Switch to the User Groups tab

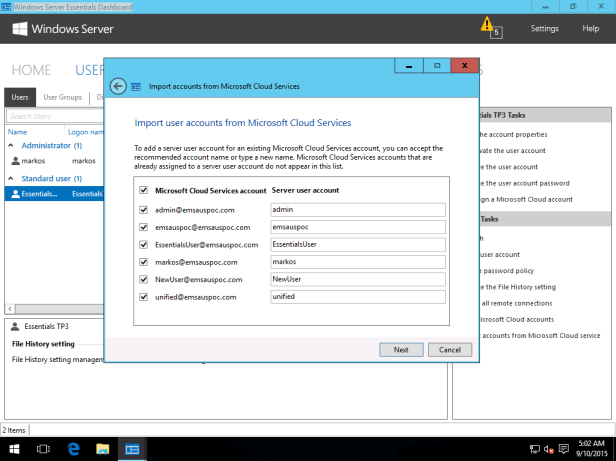62,98
